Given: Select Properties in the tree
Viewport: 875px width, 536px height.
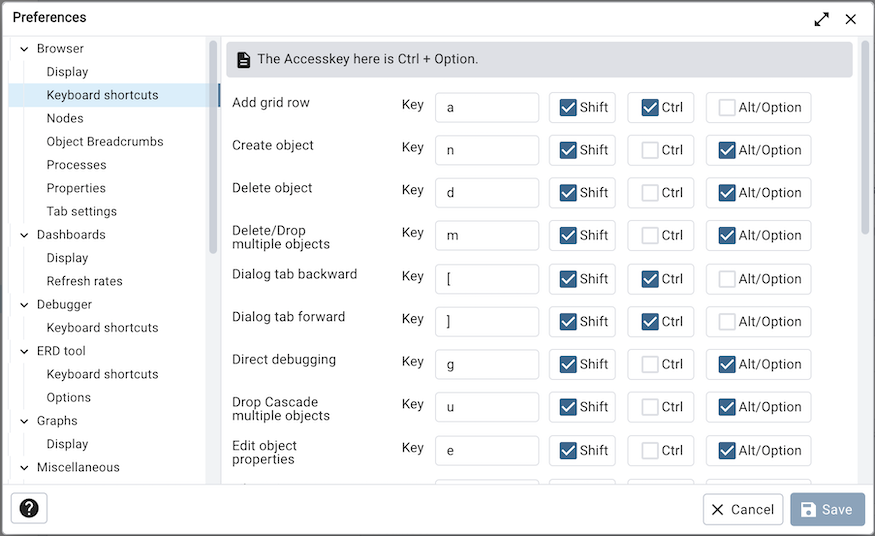Looking at the screenshot, I should coord(76,188).
